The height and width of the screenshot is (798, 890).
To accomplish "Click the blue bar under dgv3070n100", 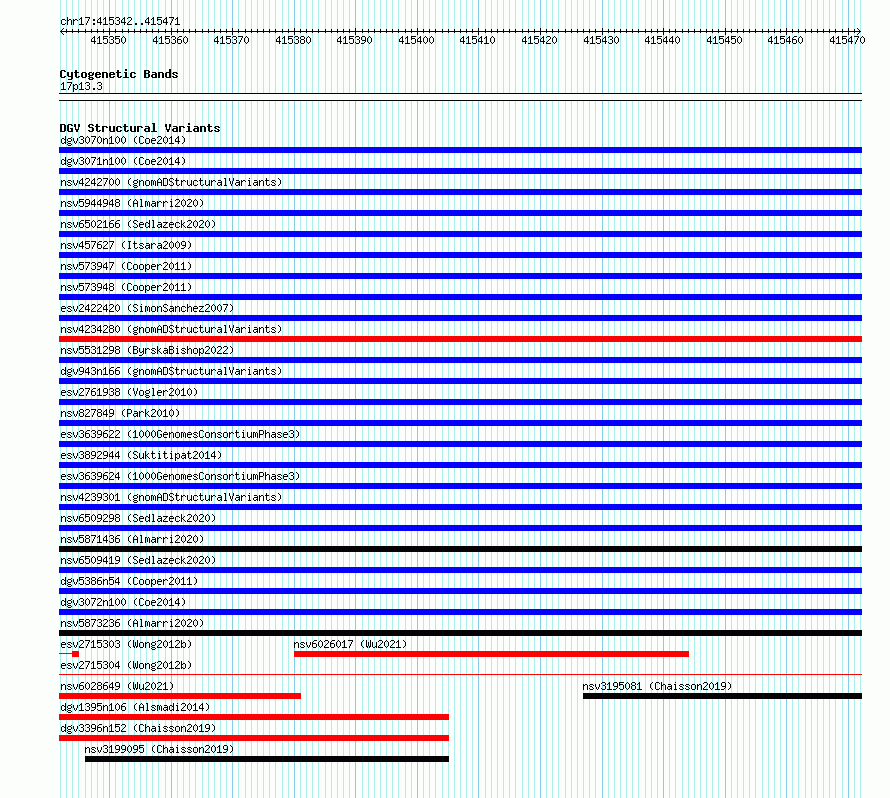I will pyautogui.click(x=460, y=150).
